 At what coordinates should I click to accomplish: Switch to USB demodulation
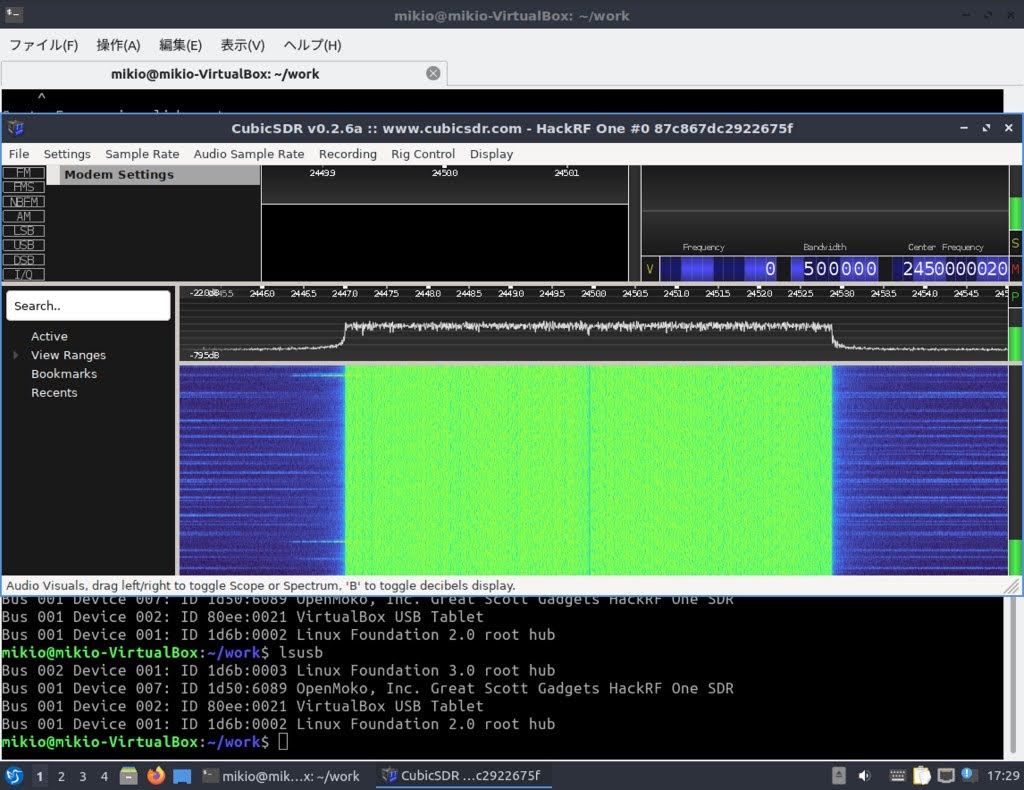coord(23,244)
